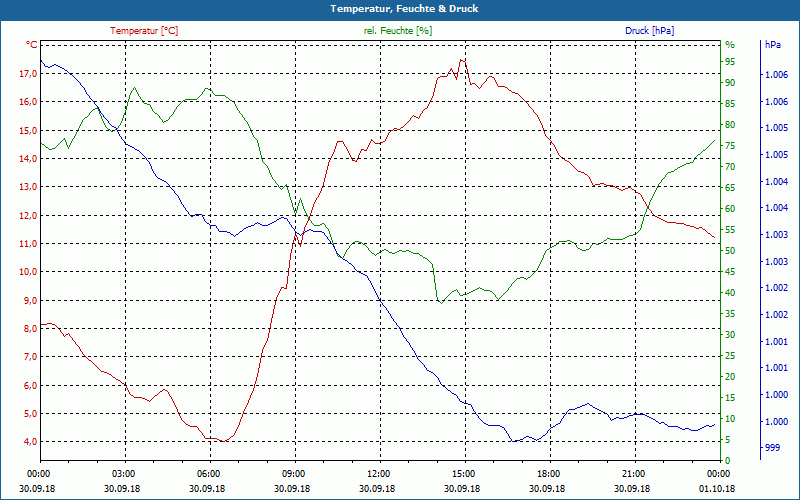Select the '06:00' time axis label
Screen dimensions: 800x500
point(210,473)
